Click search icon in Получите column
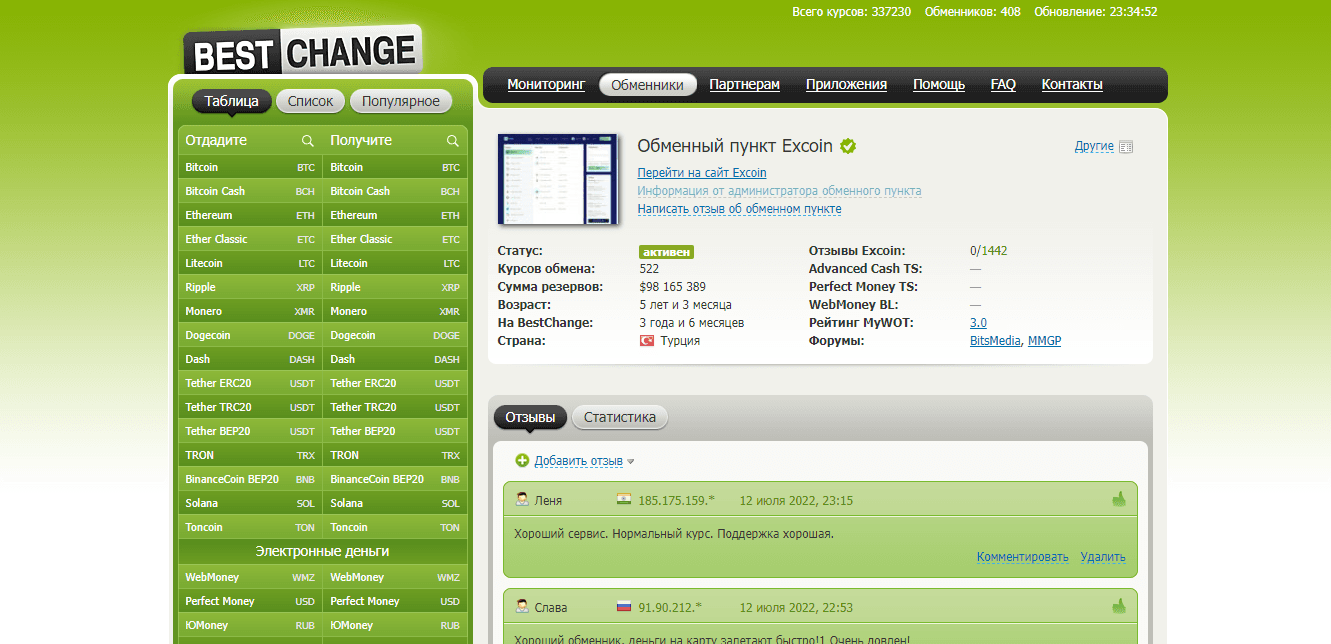Image resolution: width=1331 pixels, height=644 pixels. coord(453,141)
